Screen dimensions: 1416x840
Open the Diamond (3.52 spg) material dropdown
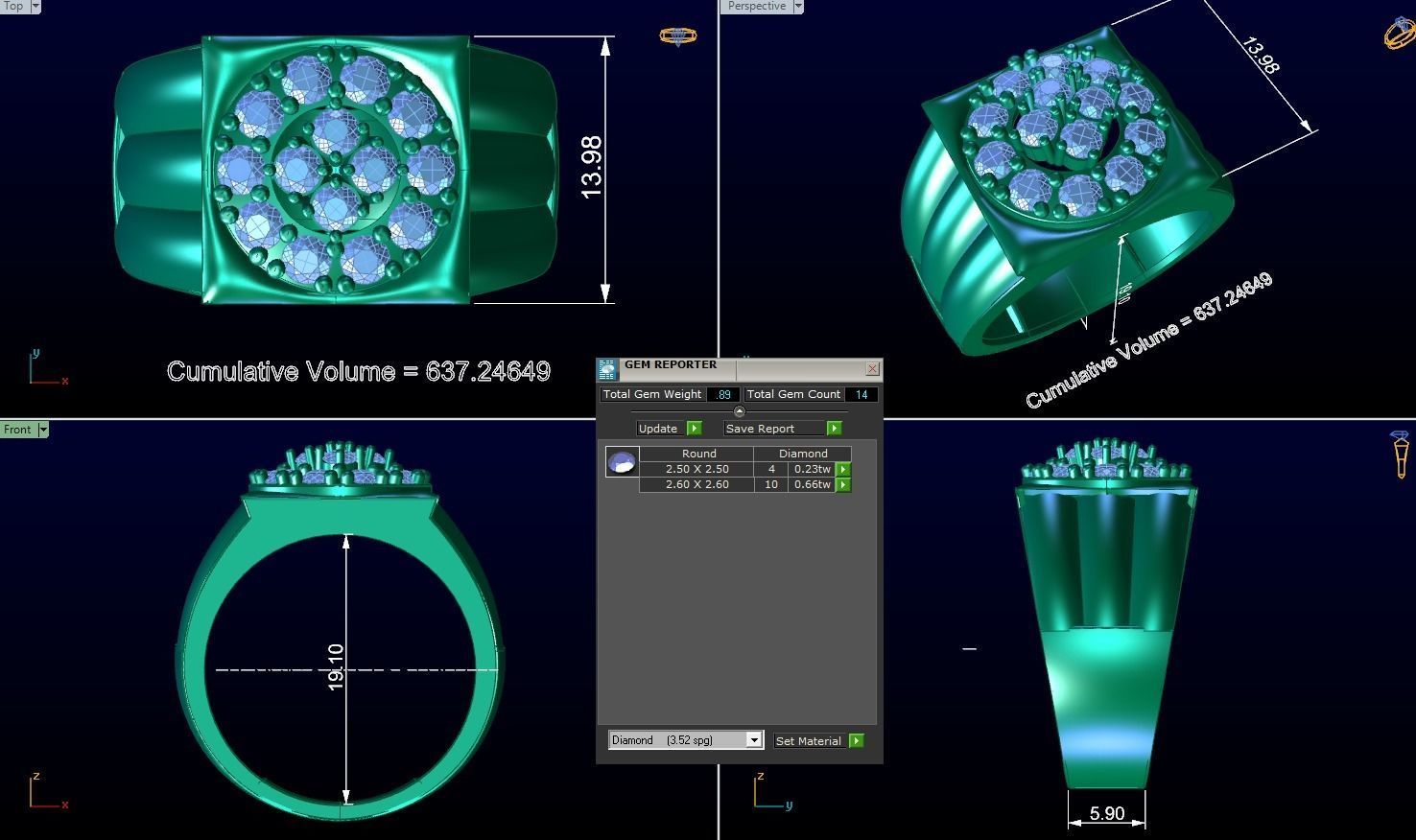(686, 740)
